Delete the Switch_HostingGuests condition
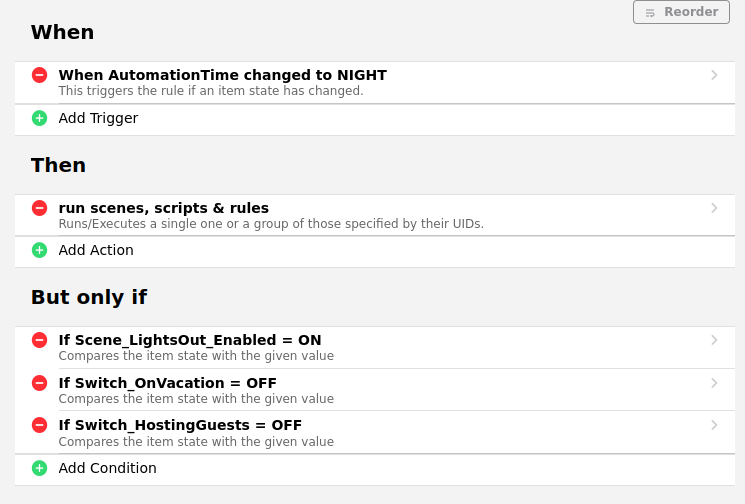Screen dimensions: 745x504 coord(39,425)
